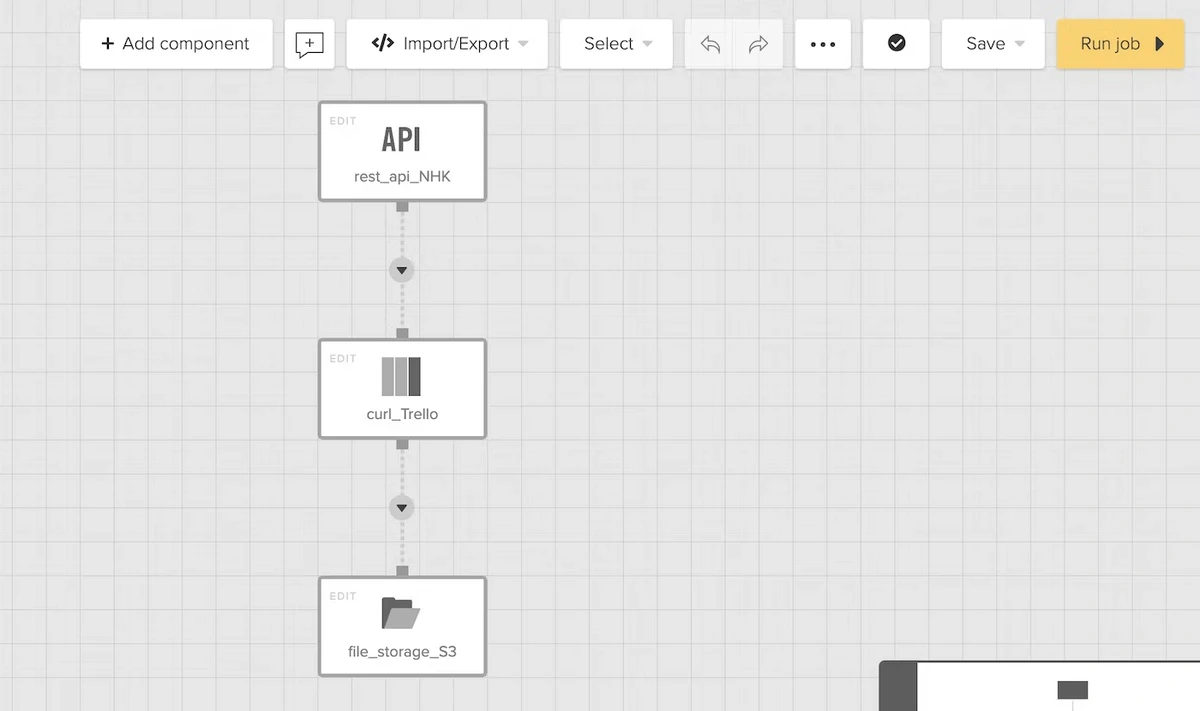This screenshot has height=711, width=1200.
Task: Click EDIT on curl_Trello component
Action: (x=343, y=359)
